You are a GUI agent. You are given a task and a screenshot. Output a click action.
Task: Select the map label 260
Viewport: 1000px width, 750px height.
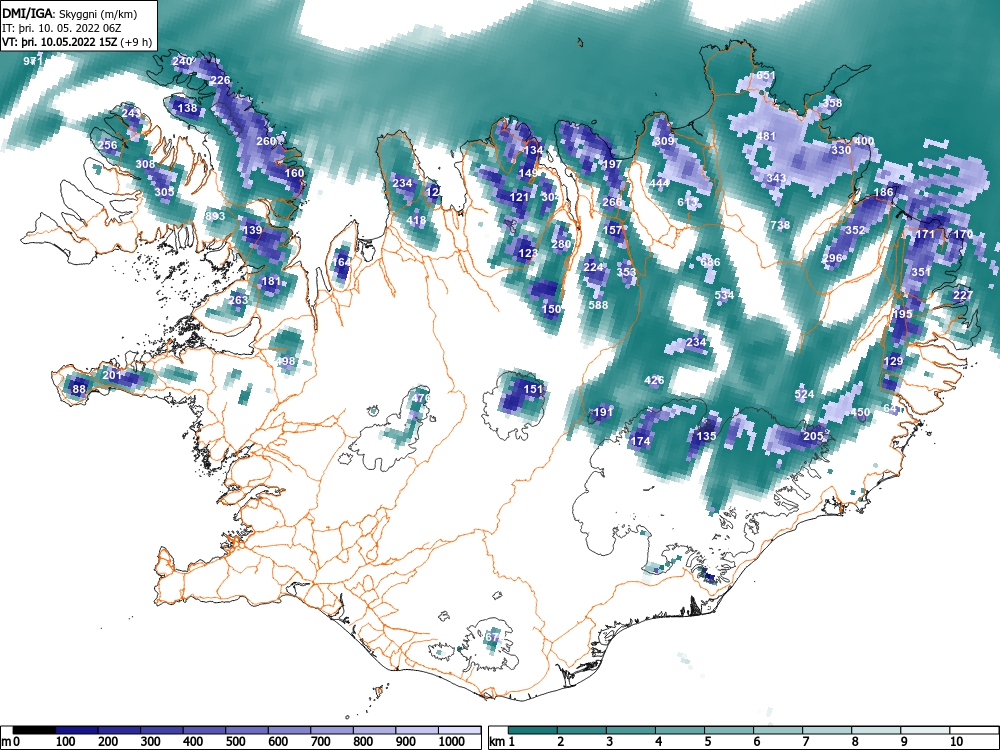coord(266,141)
